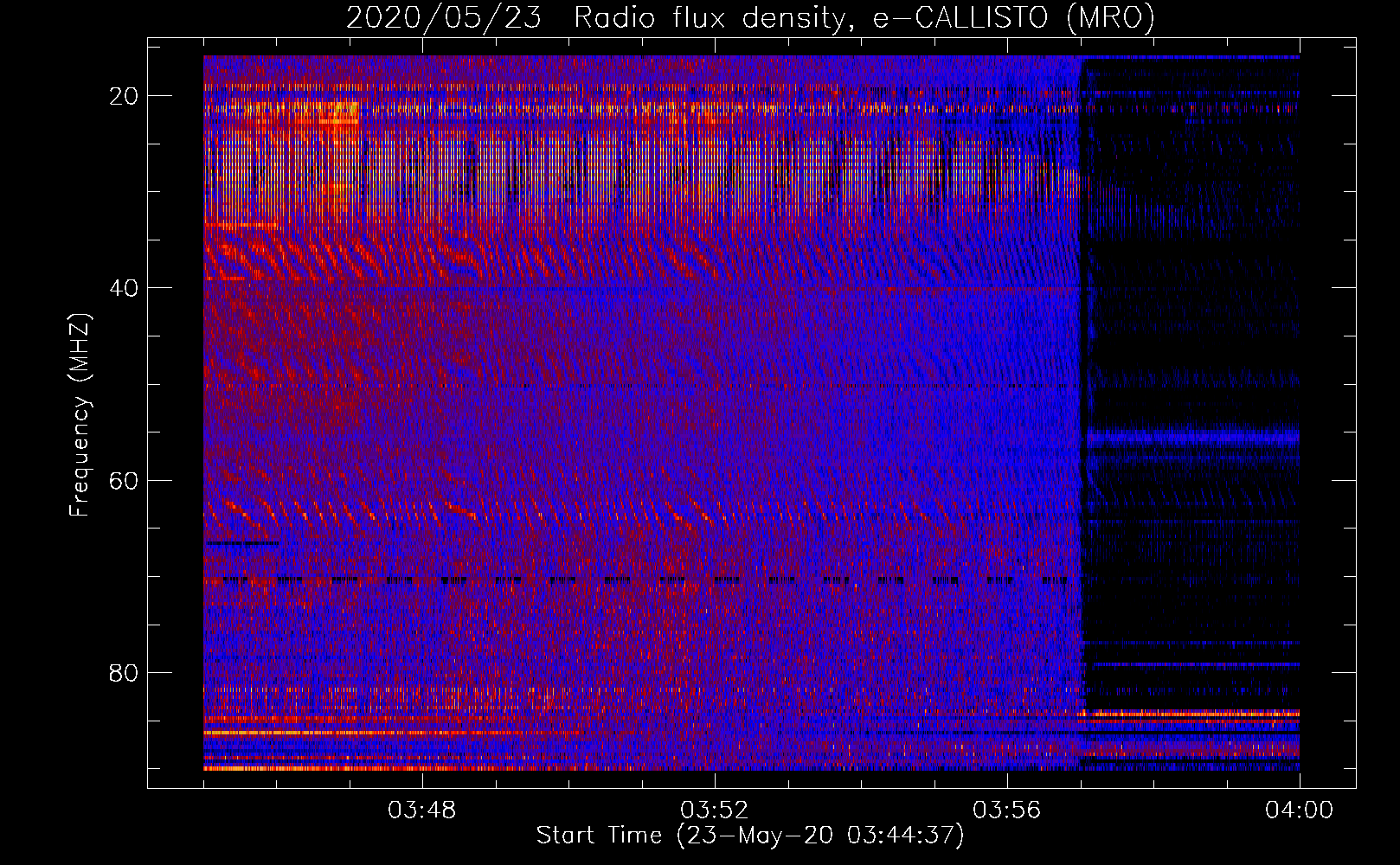This screenshot has width=1400, height=865.
Task: Click the 'Frequency (MHZ)' axis label
Action: pyautogui.click(x=79, y=415)
